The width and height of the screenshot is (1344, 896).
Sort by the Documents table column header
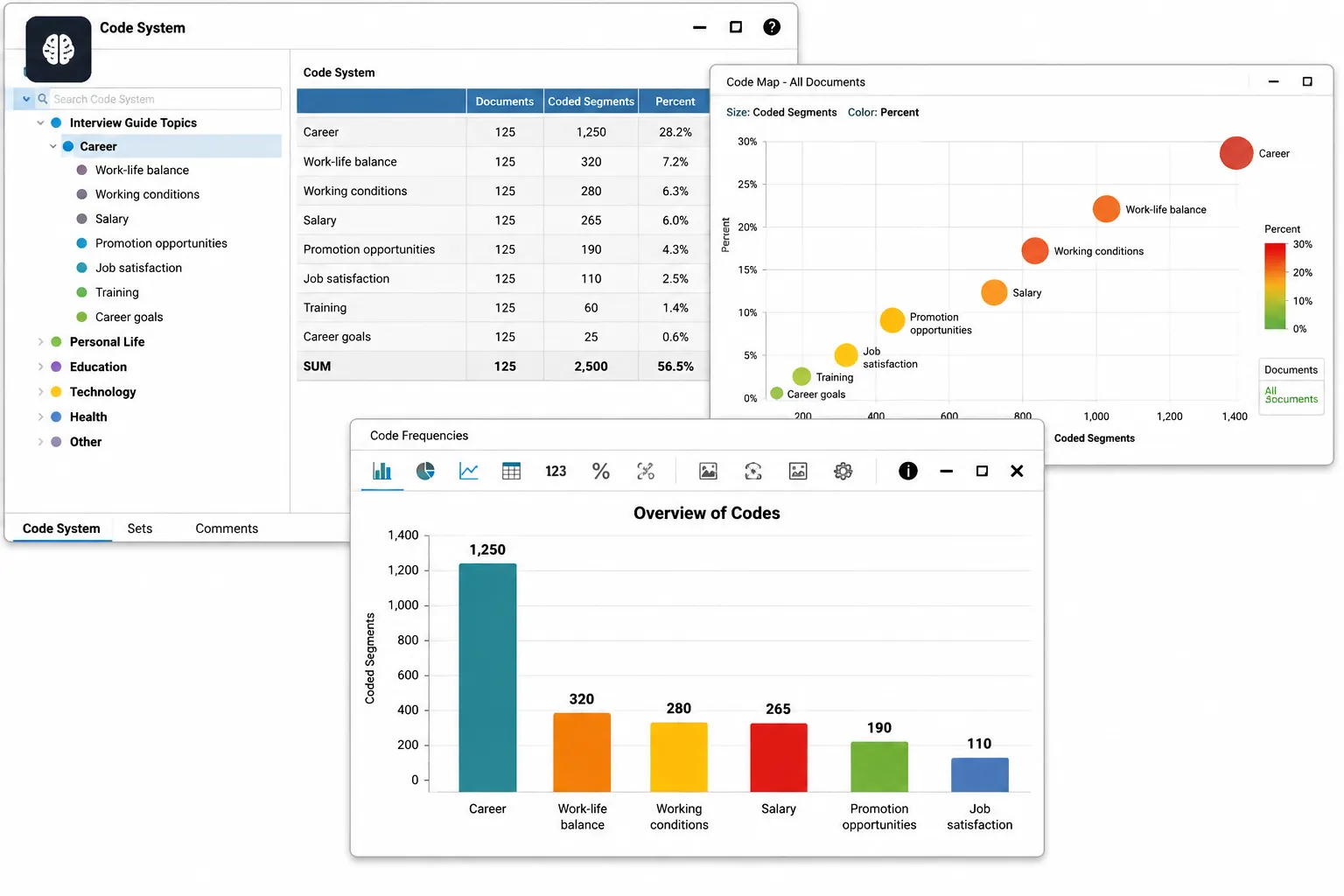tap(505, 101)
